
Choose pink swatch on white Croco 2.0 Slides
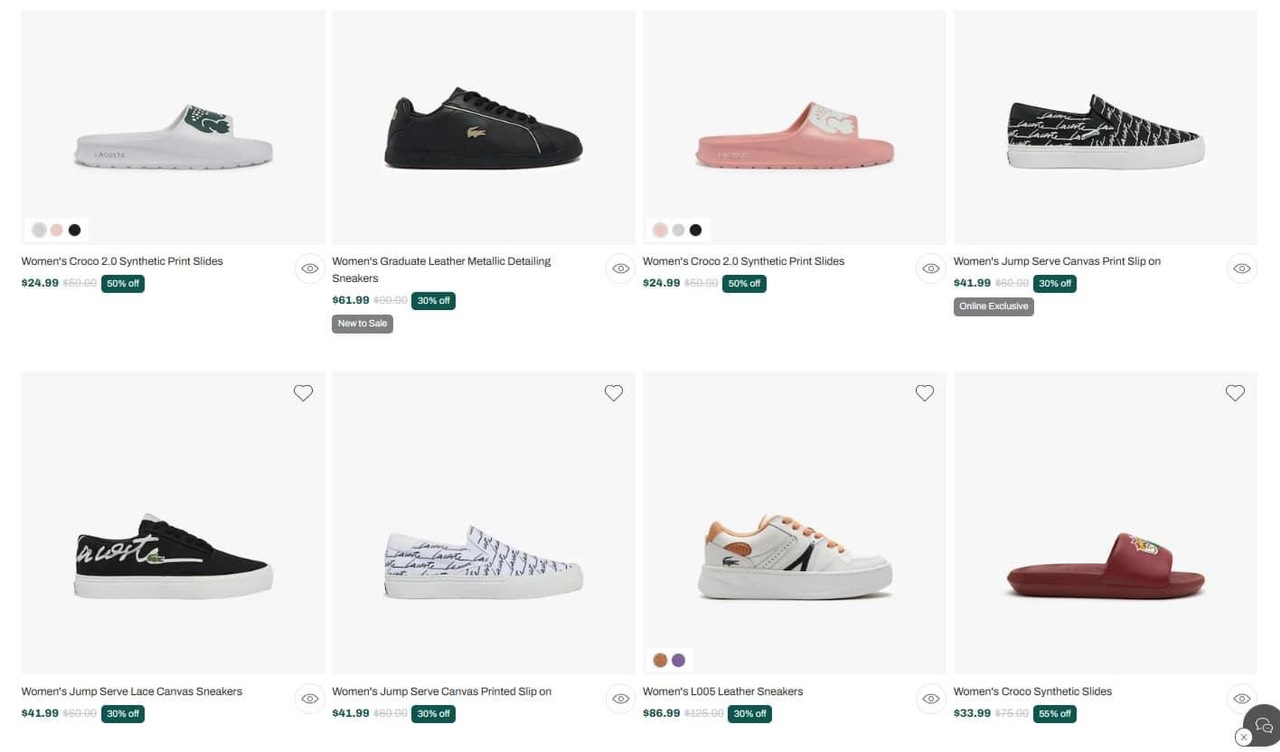click(57, 230)
